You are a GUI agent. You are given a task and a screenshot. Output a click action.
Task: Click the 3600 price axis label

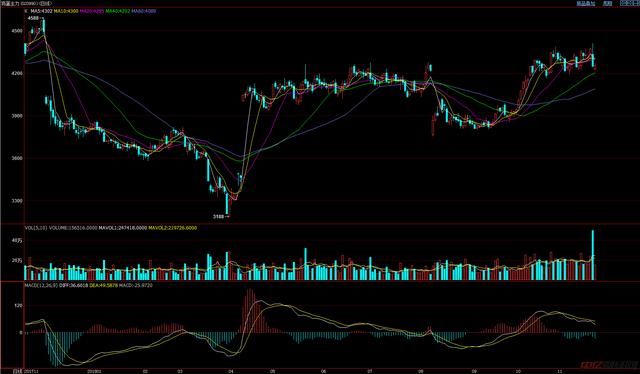(18, 158)
